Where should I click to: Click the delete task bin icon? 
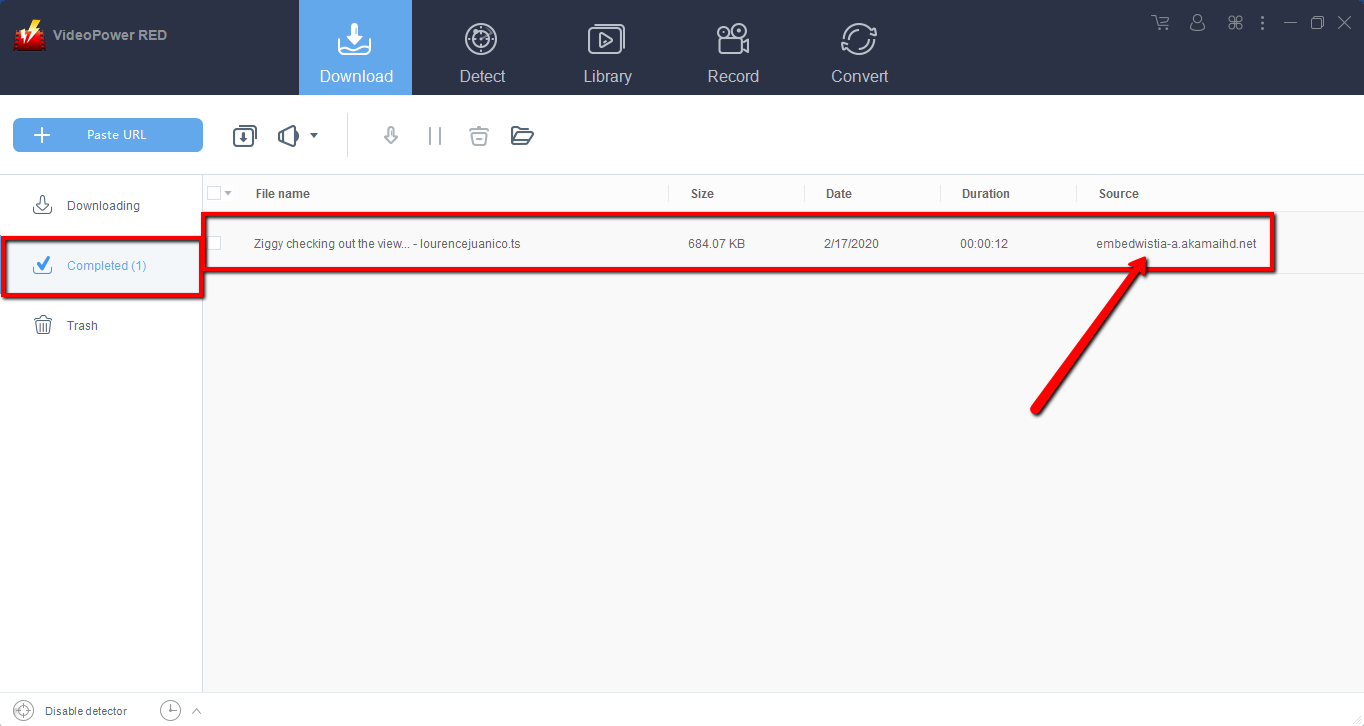479,136
